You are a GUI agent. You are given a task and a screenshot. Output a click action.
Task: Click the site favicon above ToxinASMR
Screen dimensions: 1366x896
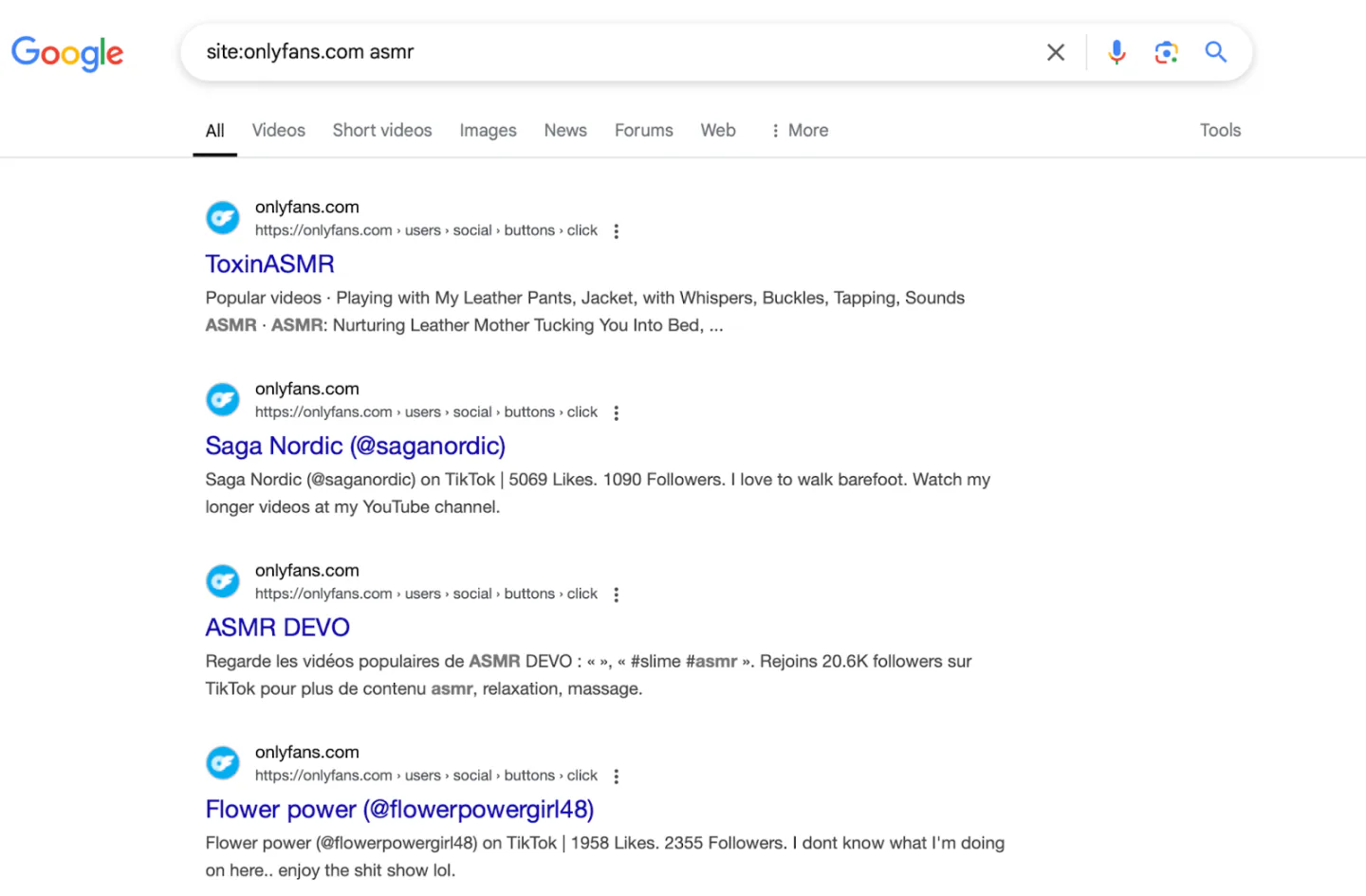pos(223,218)
